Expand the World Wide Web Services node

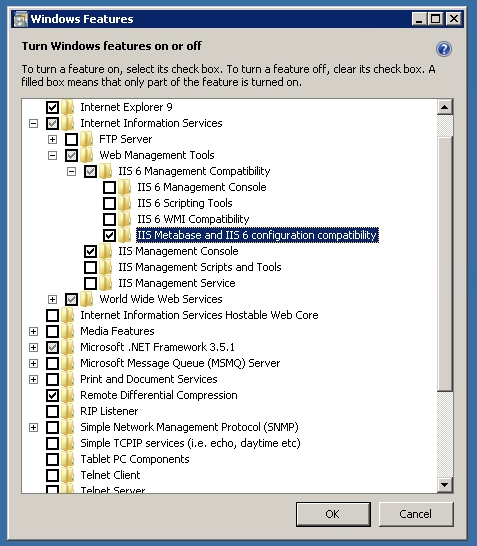[52, 299]
